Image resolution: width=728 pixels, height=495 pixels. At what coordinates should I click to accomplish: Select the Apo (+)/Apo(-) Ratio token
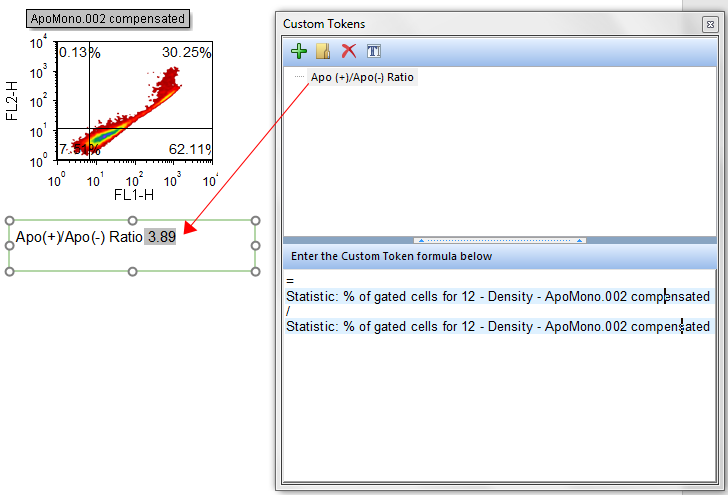click(x=362, y=77)
